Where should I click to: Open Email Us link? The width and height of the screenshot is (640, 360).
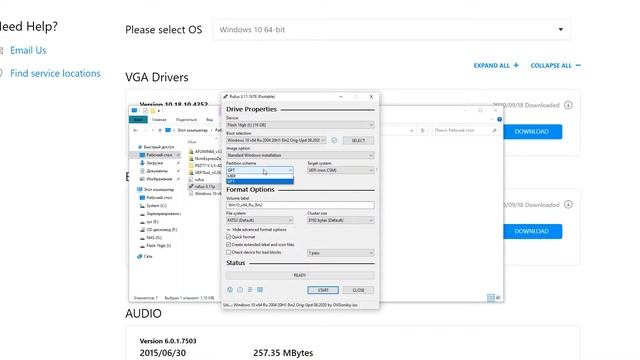click(28, 50)
